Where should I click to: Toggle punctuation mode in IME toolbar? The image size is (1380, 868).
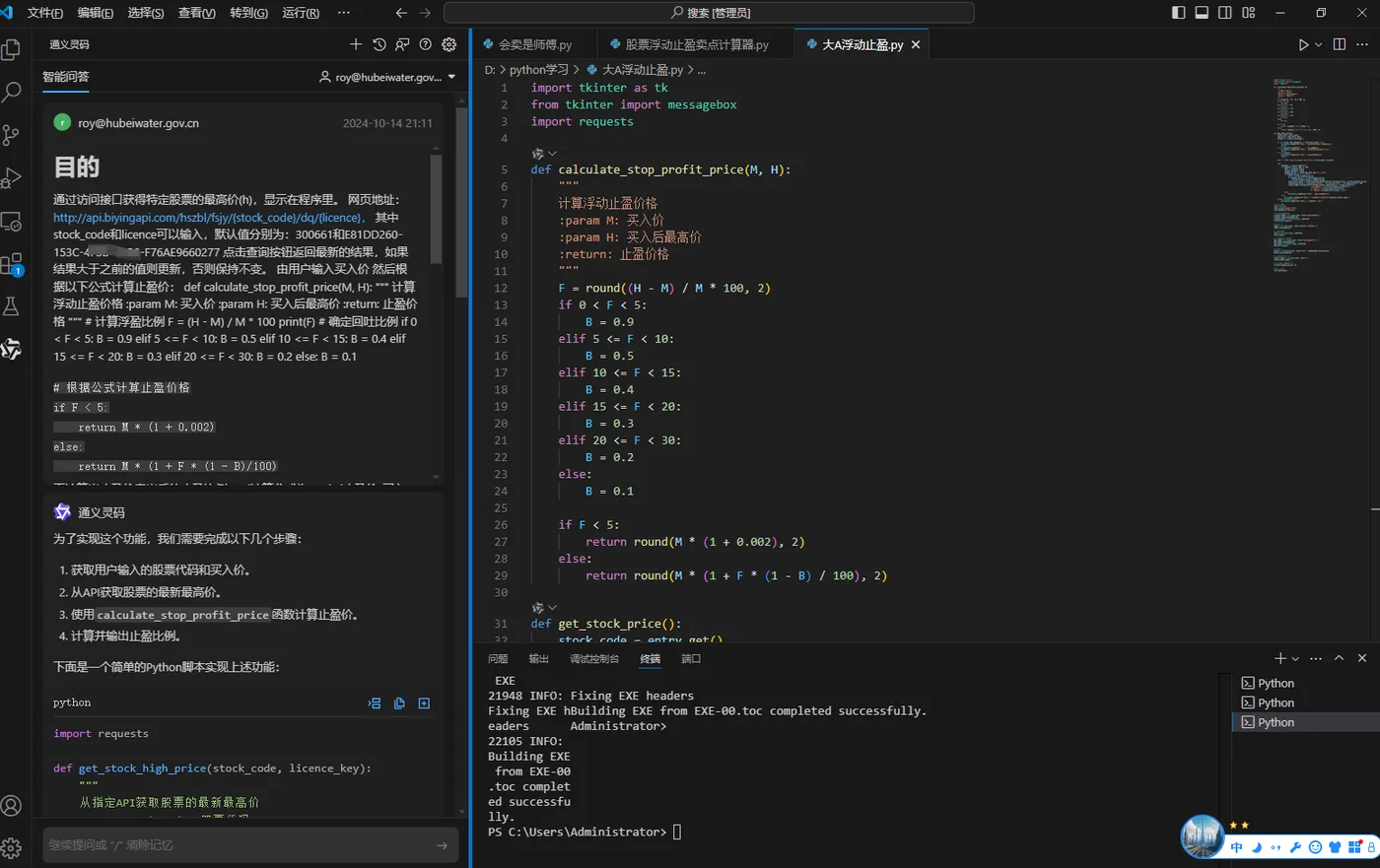pyautogui.click(x=1276, y=847)
